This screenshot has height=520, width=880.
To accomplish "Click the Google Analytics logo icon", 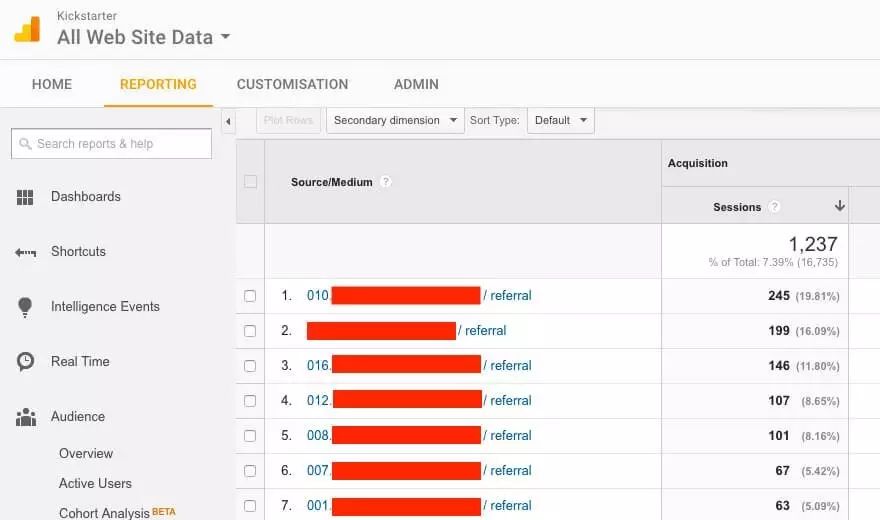I will click(x=28, y=29).
